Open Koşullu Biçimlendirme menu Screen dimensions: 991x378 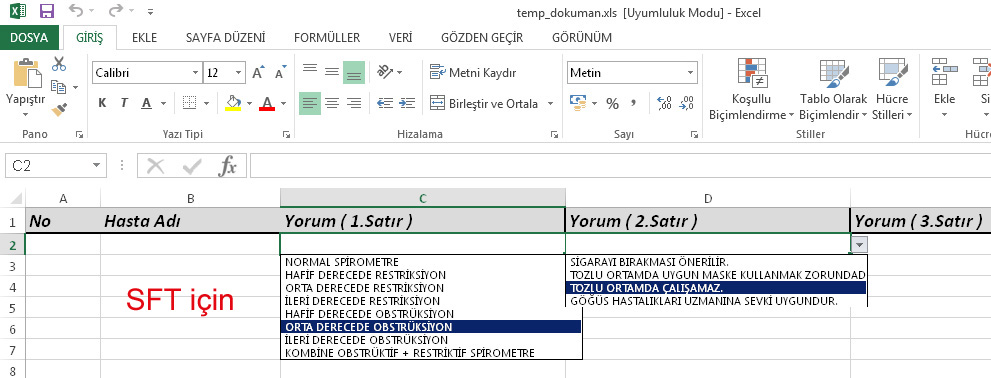pos(751,89)
